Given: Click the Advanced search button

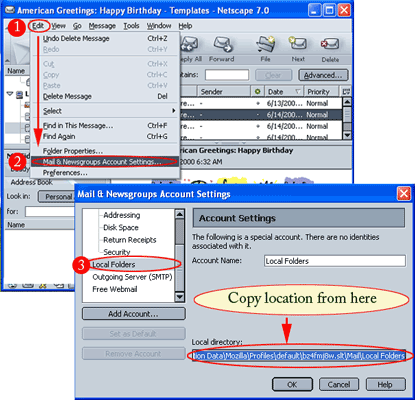Looking at the screenshot, I should tap(323, 75).
